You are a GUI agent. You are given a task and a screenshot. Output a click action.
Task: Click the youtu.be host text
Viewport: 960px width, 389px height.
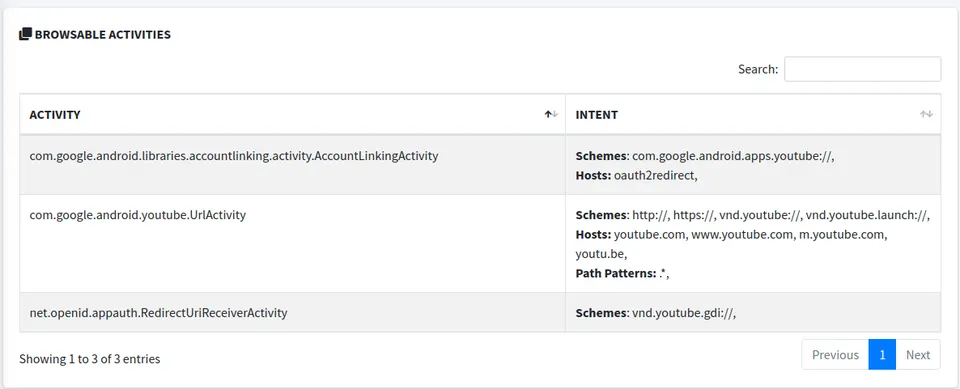point(601,254)
